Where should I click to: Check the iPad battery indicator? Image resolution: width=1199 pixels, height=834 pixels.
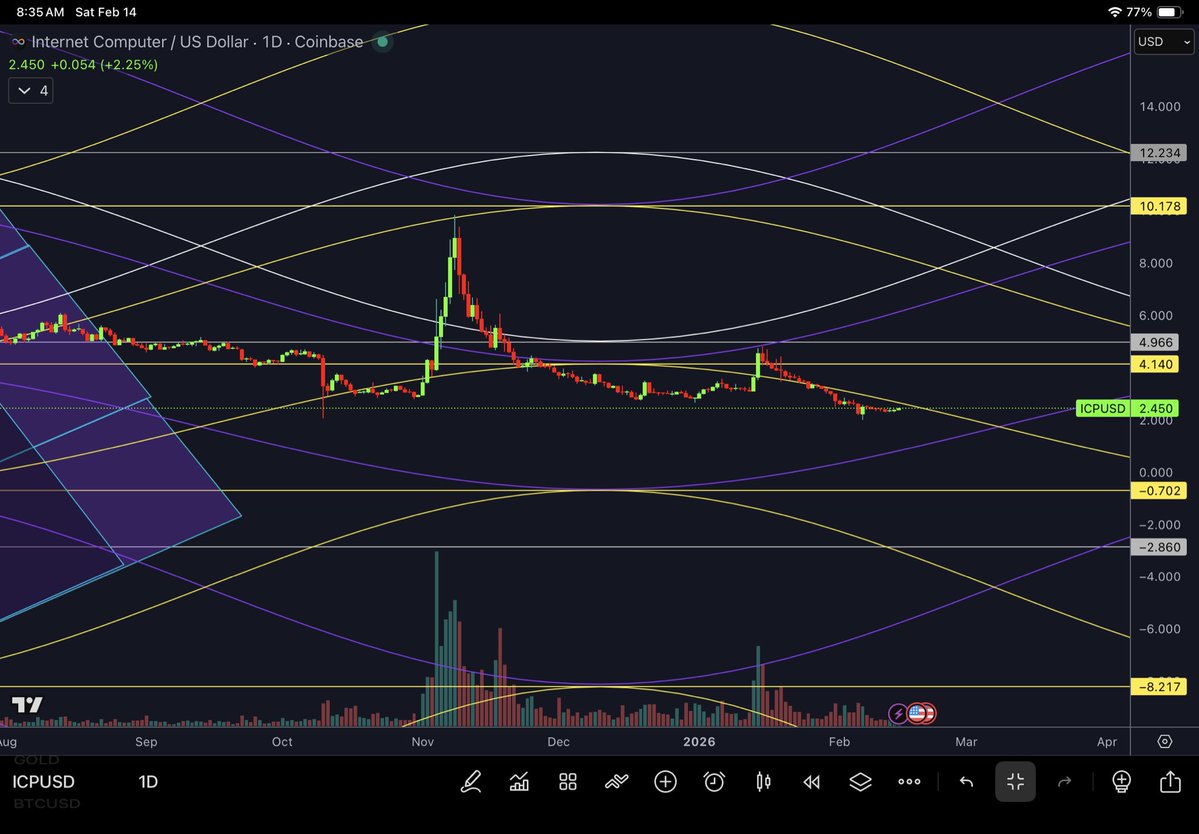coord(1169,12)
